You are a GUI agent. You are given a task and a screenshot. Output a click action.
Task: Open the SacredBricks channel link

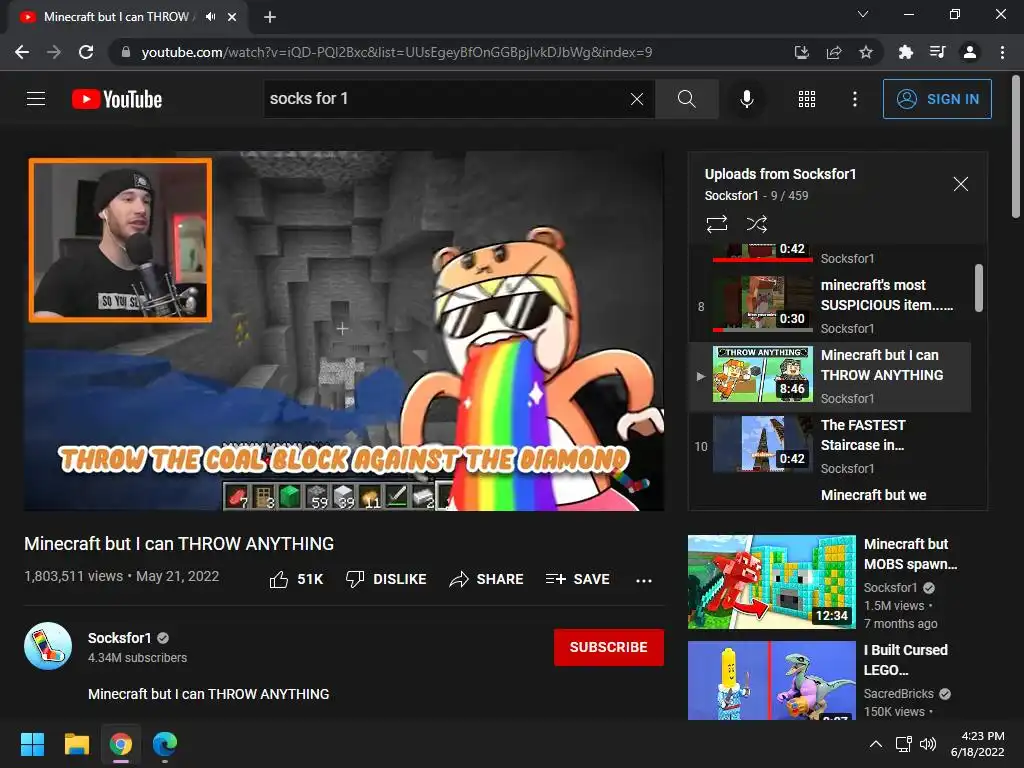899,694
